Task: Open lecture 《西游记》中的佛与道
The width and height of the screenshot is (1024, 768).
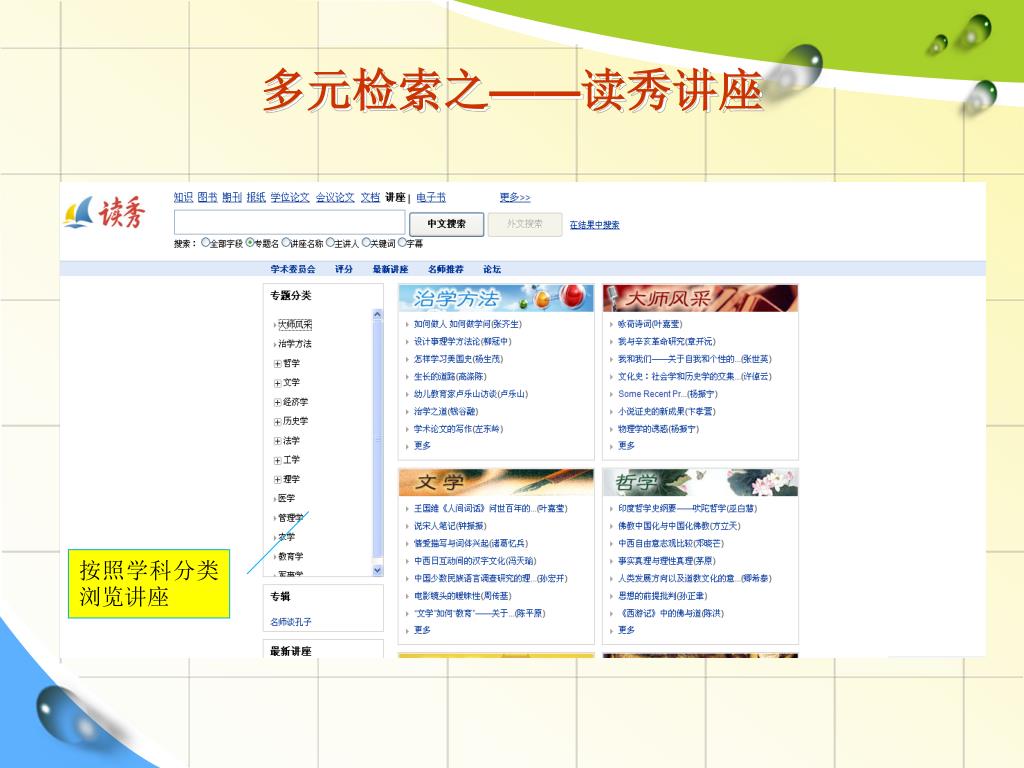Action: [671, 613]
